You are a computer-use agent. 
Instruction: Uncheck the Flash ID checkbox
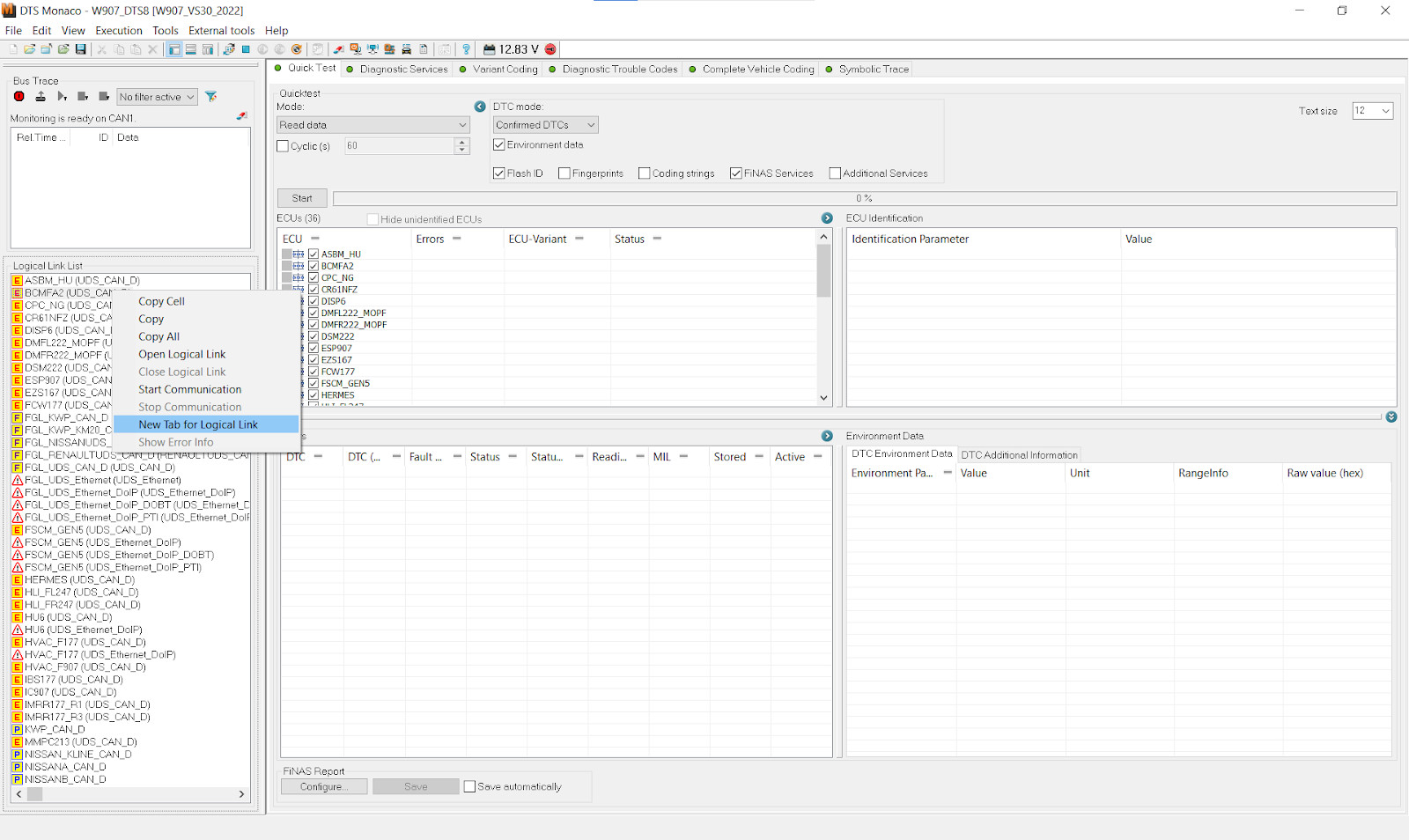(499, 173)
